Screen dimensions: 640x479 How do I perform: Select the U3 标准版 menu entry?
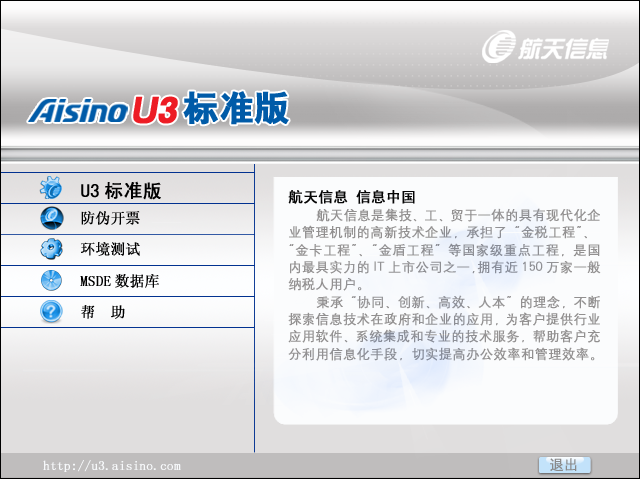point(121,189)
